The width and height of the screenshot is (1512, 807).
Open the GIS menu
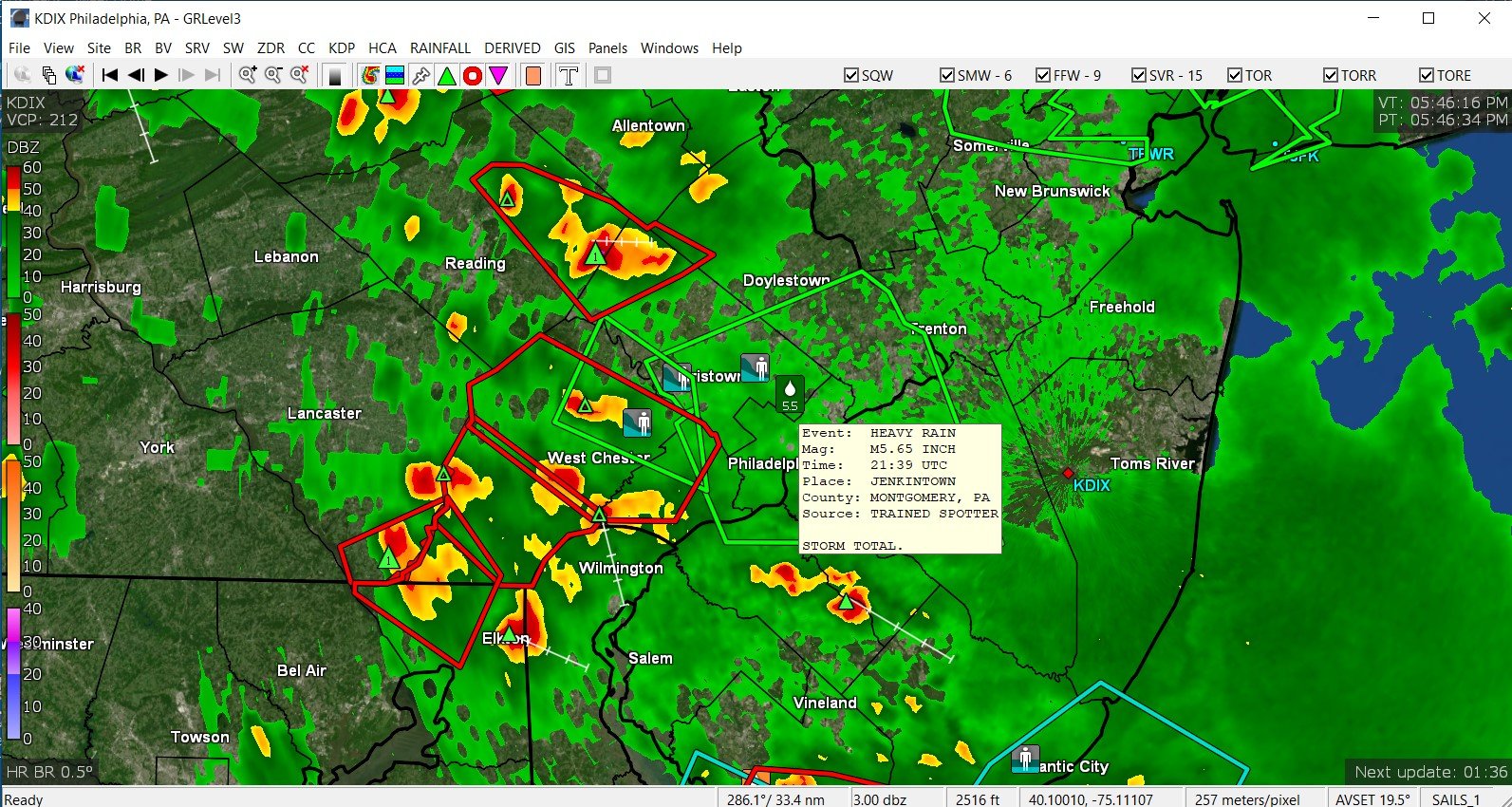(565, 47)
